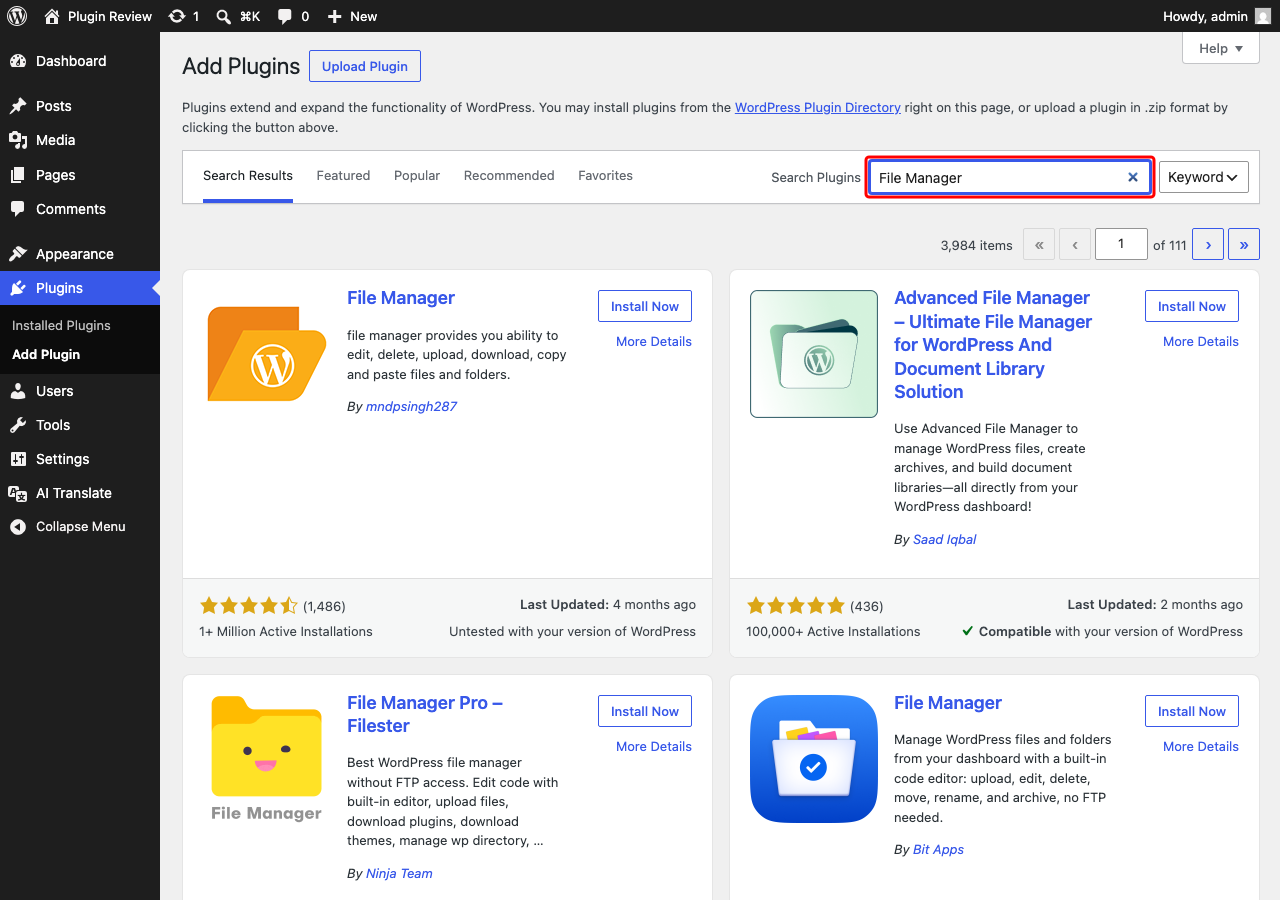View More Details for Filester
1280x900 pixels.
coord(654,746)
